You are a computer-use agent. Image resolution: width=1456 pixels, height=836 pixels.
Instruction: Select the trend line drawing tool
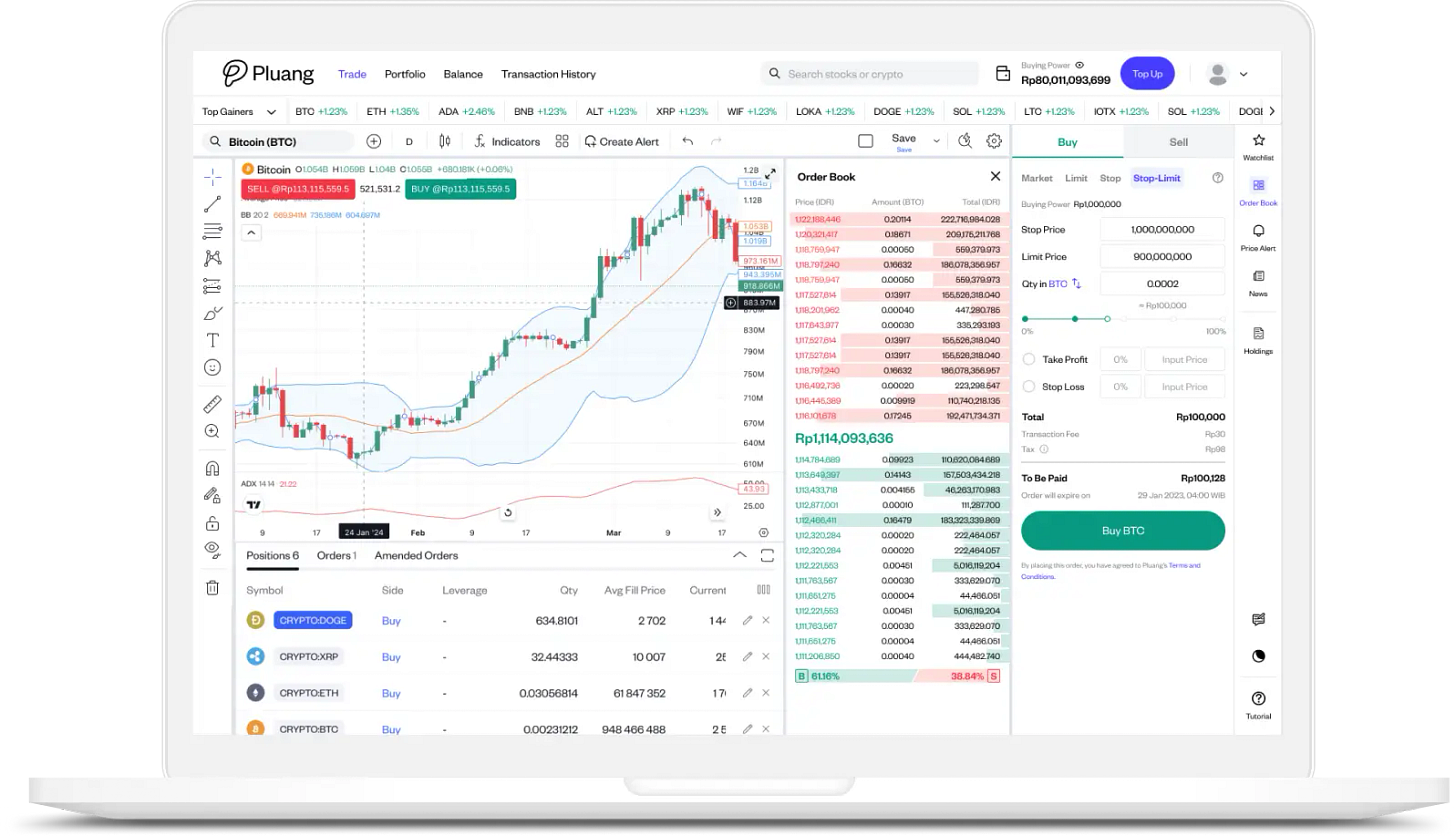coord(212,204)
